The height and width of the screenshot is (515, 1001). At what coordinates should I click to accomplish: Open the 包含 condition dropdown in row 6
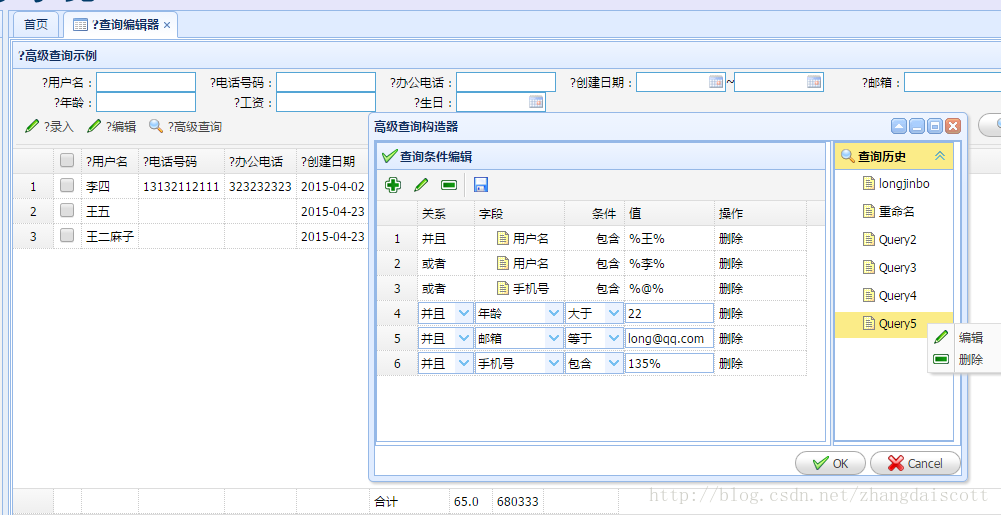click(x=614, y=363)
